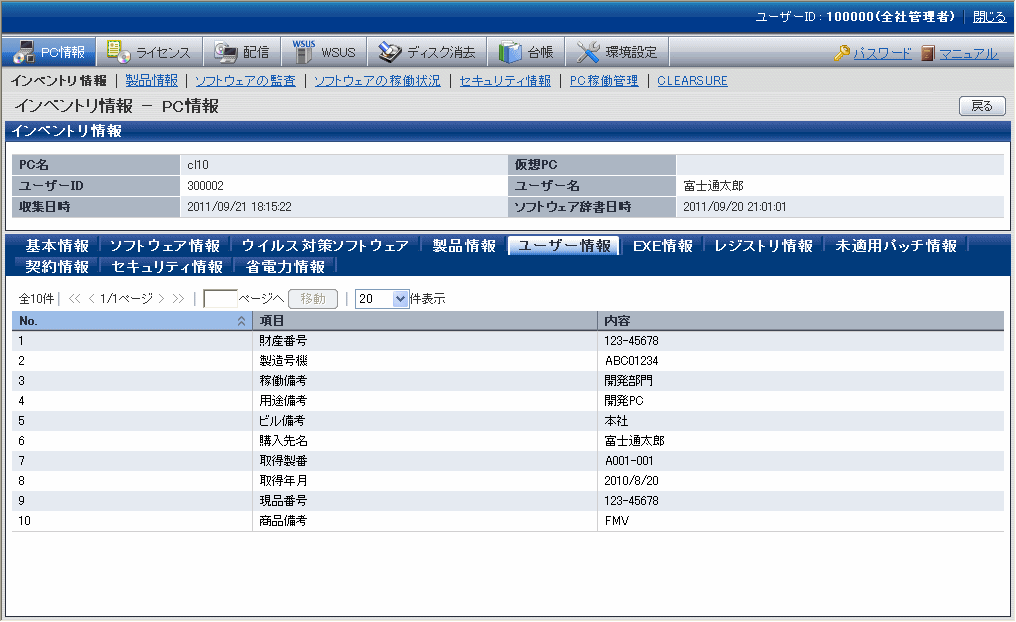Image resolution: width=1016 pixels, height=622 pixels.
Task: Switch to the ソフトウェア情報 tab
Action: (164, 246)
